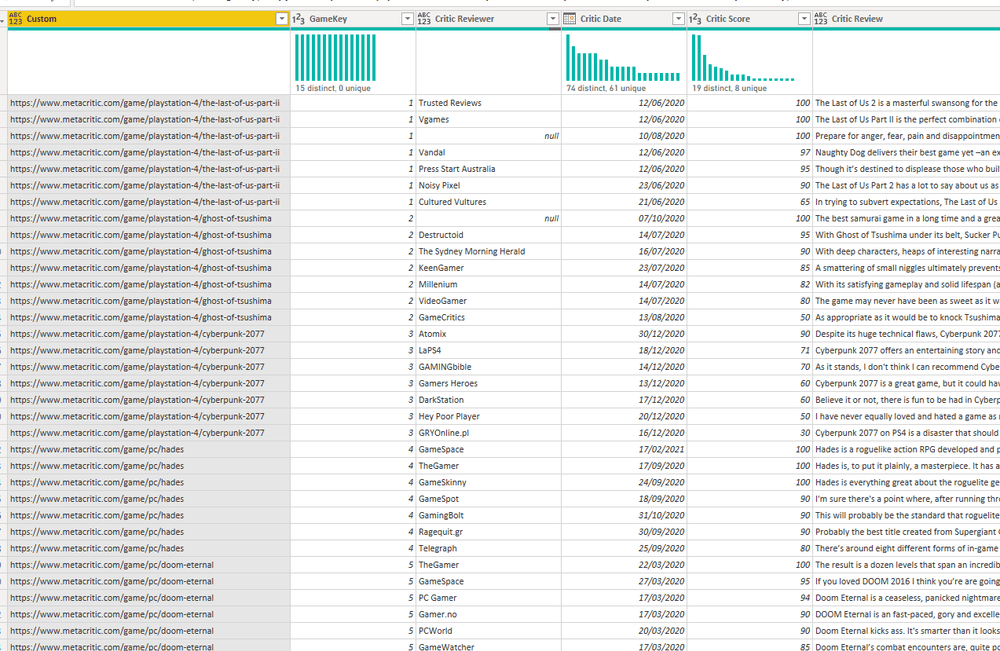Screen dimensions: 1000x651
Task: Open the GameKey column filter dropdown
Action: 407,19
